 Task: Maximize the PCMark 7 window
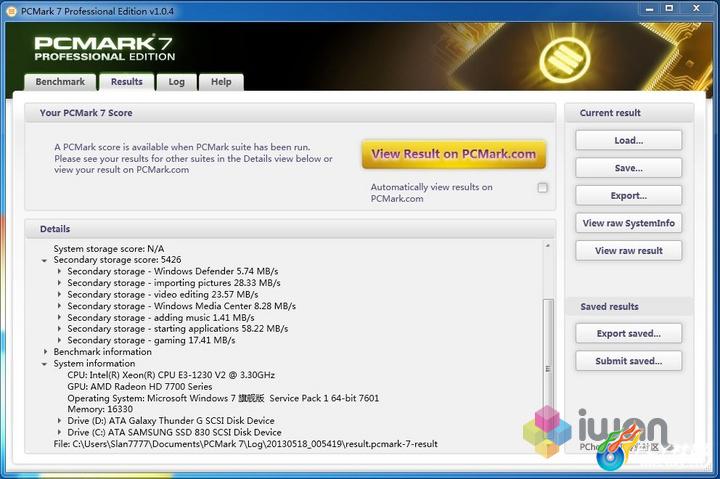(x=669, y=9)
